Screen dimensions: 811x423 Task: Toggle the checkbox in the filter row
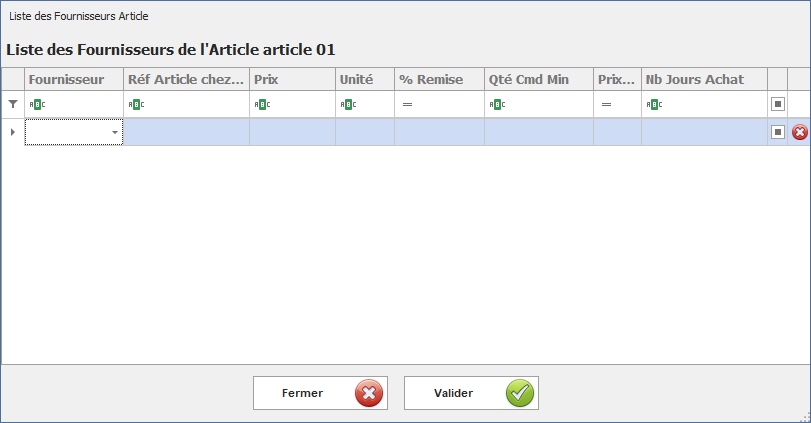(x=778, y=104)
